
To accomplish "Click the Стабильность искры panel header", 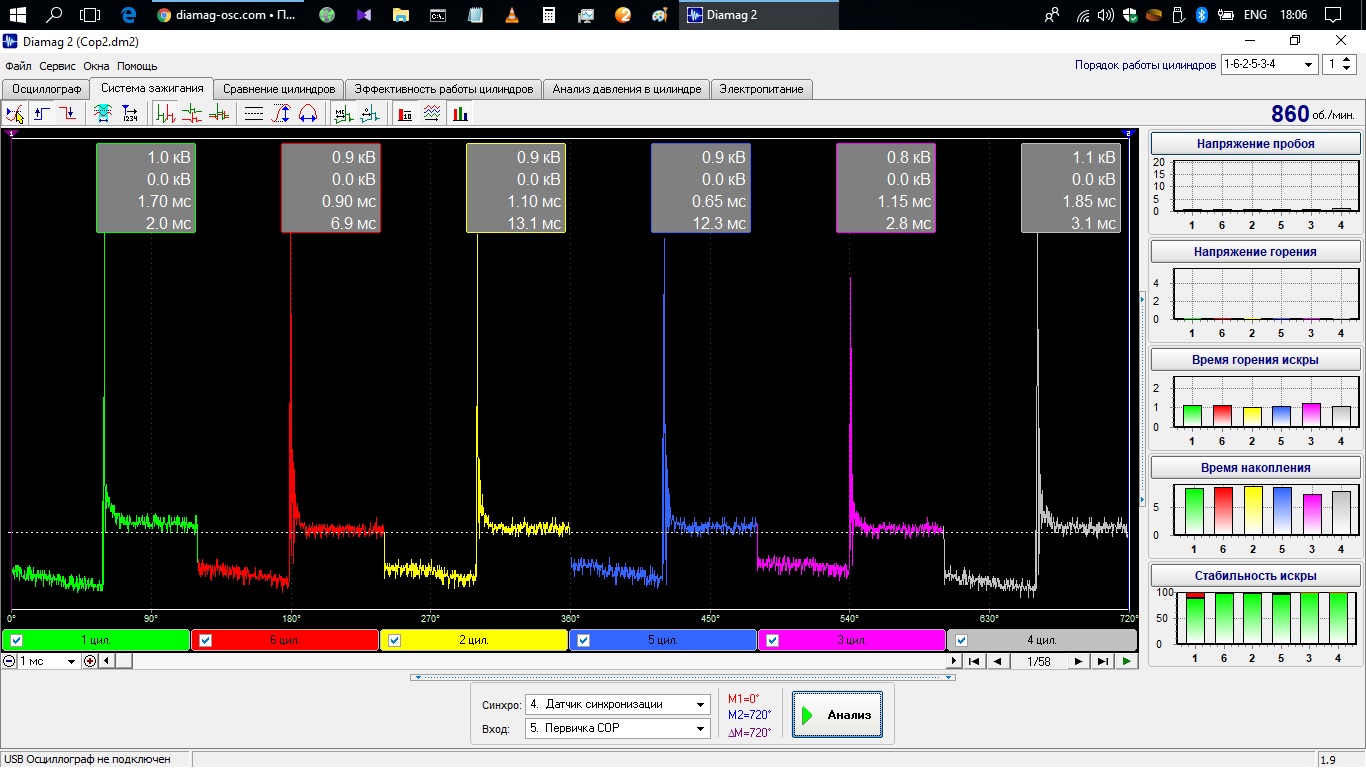I will [1256, 576].
